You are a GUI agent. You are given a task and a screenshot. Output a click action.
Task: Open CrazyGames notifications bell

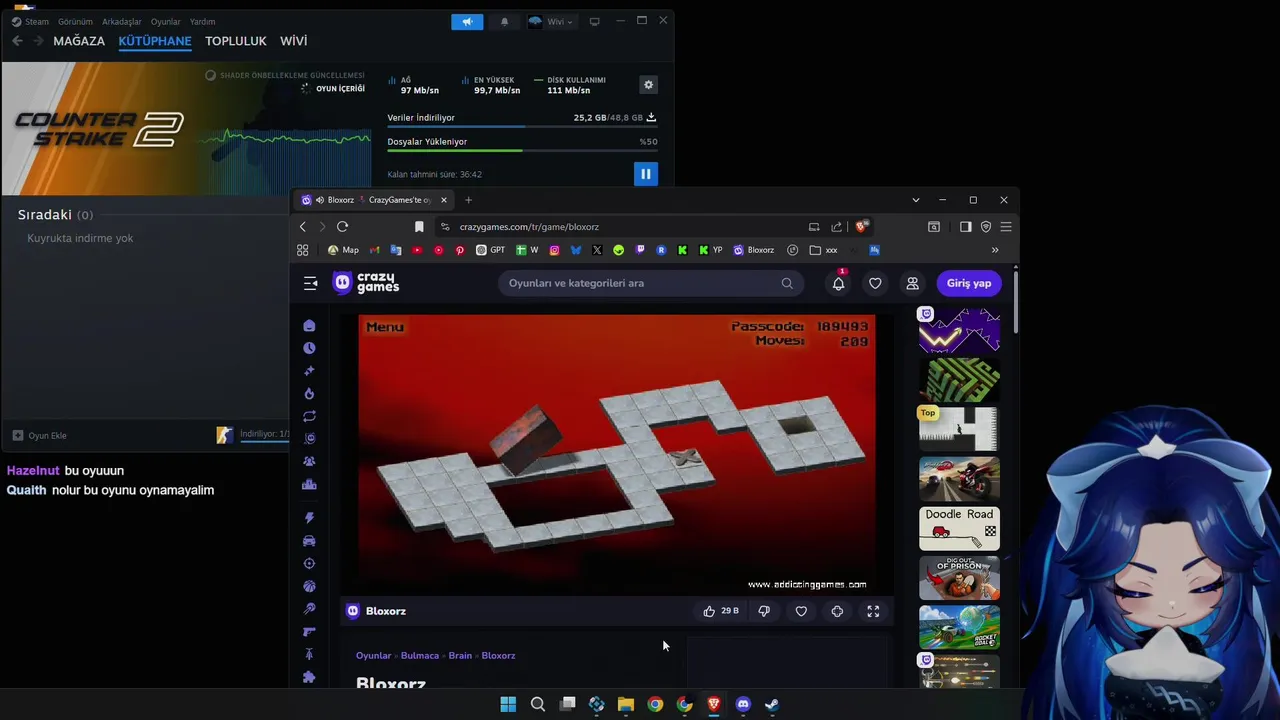click(x=838, y=283)
